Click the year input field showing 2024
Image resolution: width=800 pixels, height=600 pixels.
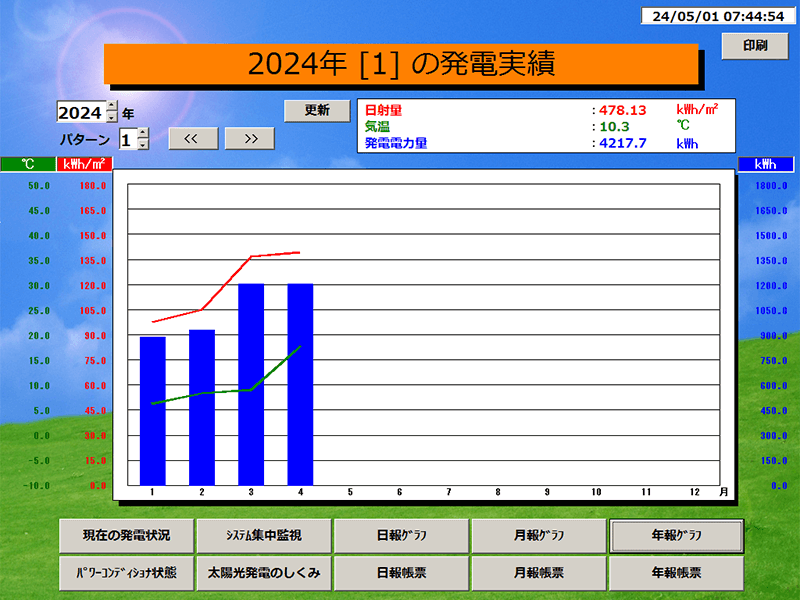click(82, 112)
